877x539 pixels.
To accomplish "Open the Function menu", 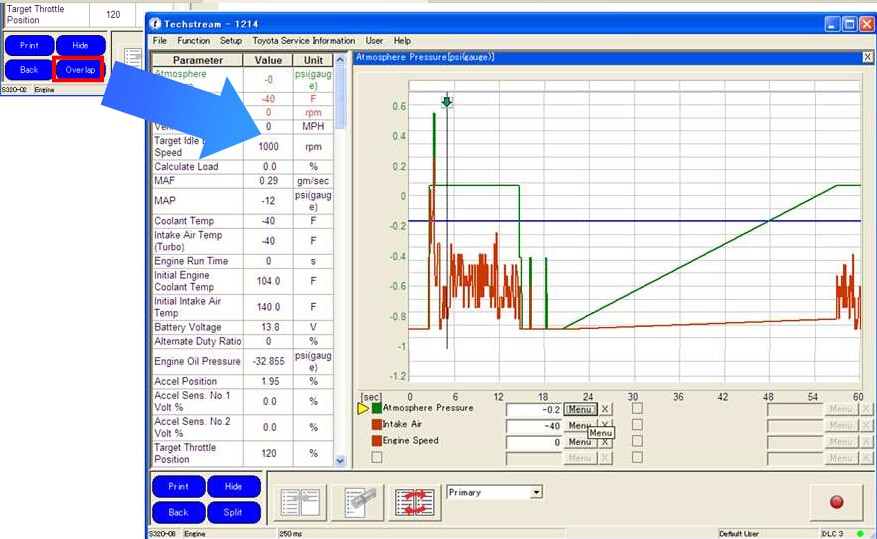I will click(193, 41).
